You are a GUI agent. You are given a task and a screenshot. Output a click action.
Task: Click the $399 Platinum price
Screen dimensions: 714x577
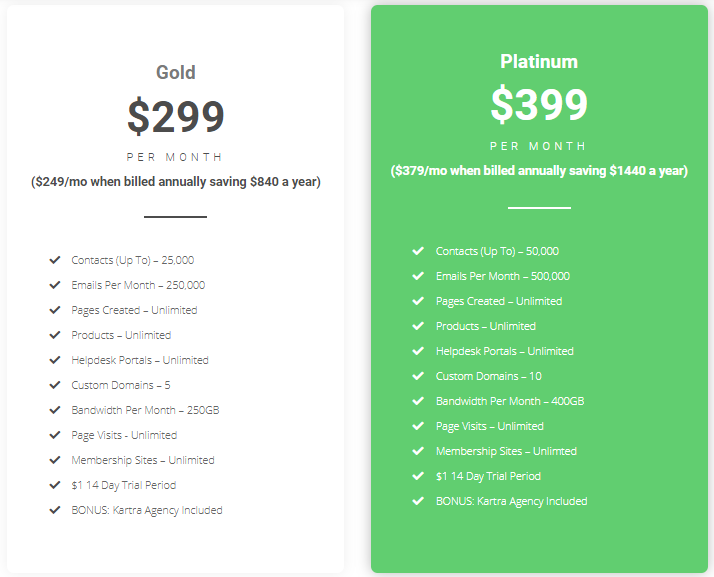[x=539, y=105]
